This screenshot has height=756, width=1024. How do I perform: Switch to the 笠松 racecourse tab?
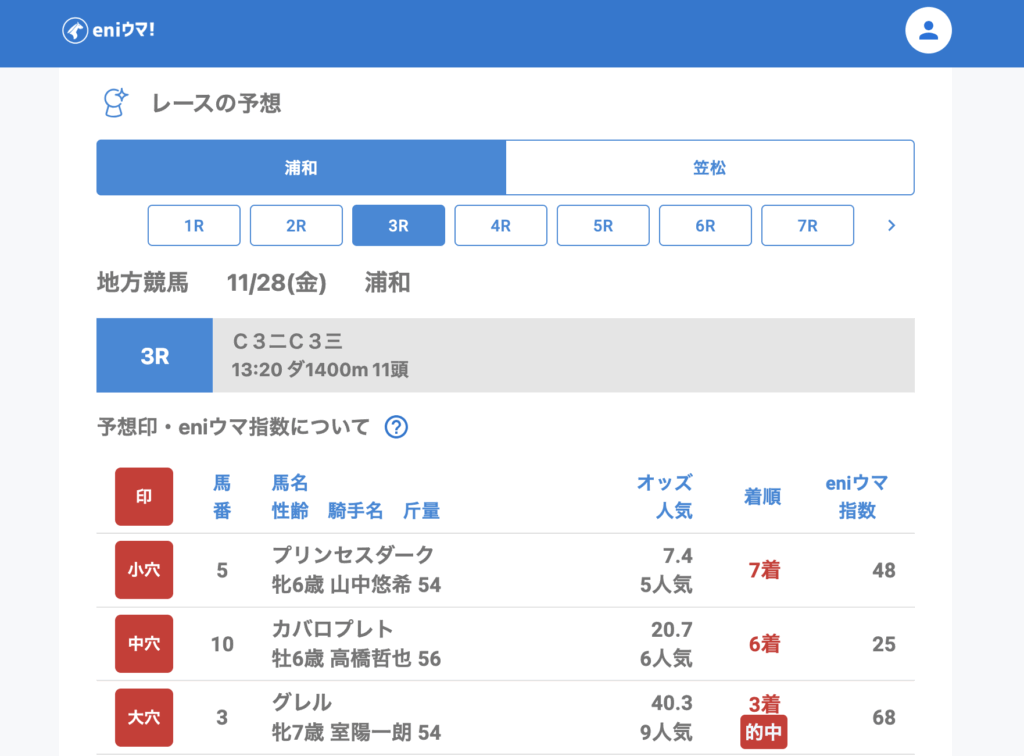710,168
